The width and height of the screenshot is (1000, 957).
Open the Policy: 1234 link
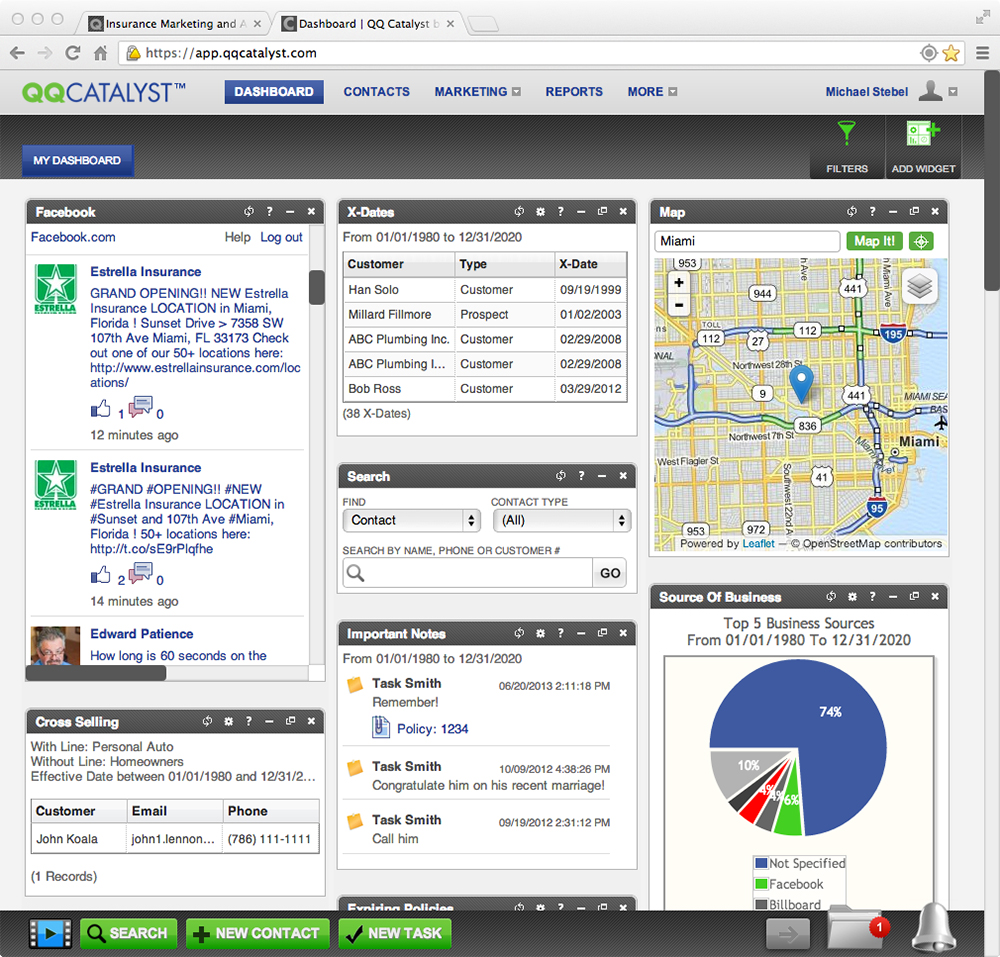pos(432,729)
